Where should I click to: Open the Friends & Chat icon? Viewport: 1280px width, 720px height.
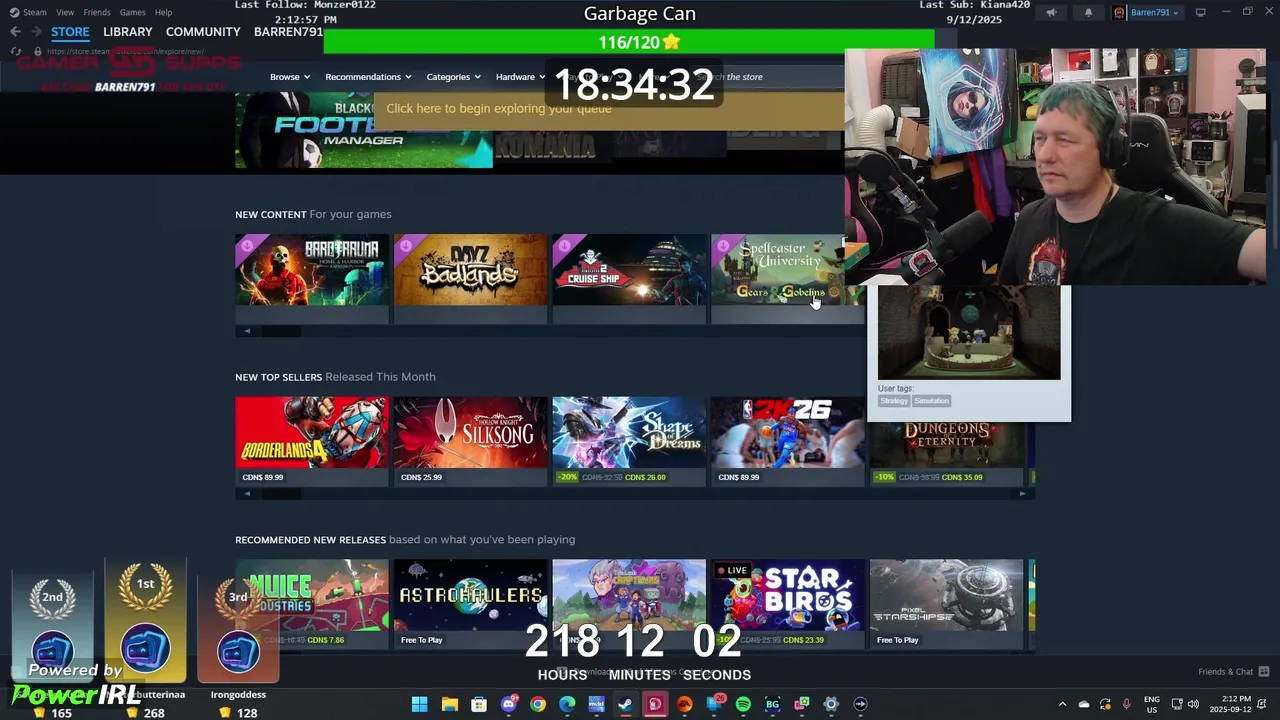[1264, 671]
